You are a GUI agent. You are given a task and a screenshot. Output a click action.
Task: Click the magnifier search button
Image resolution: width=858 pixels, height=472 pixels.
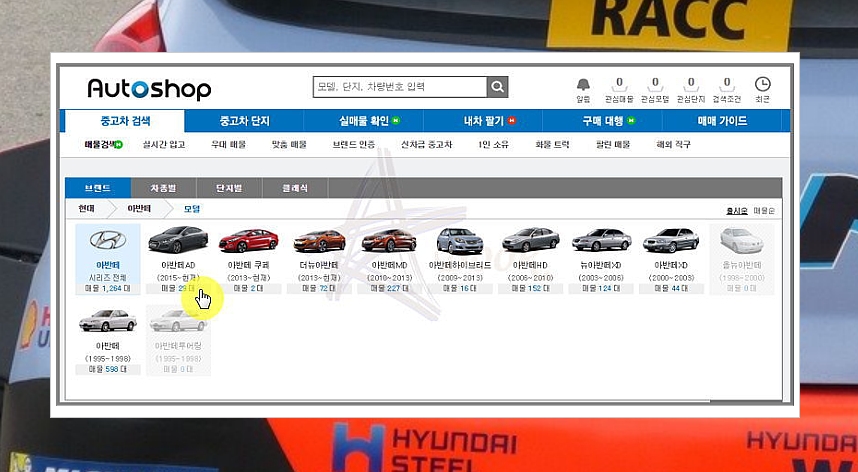tap(497, 86)
